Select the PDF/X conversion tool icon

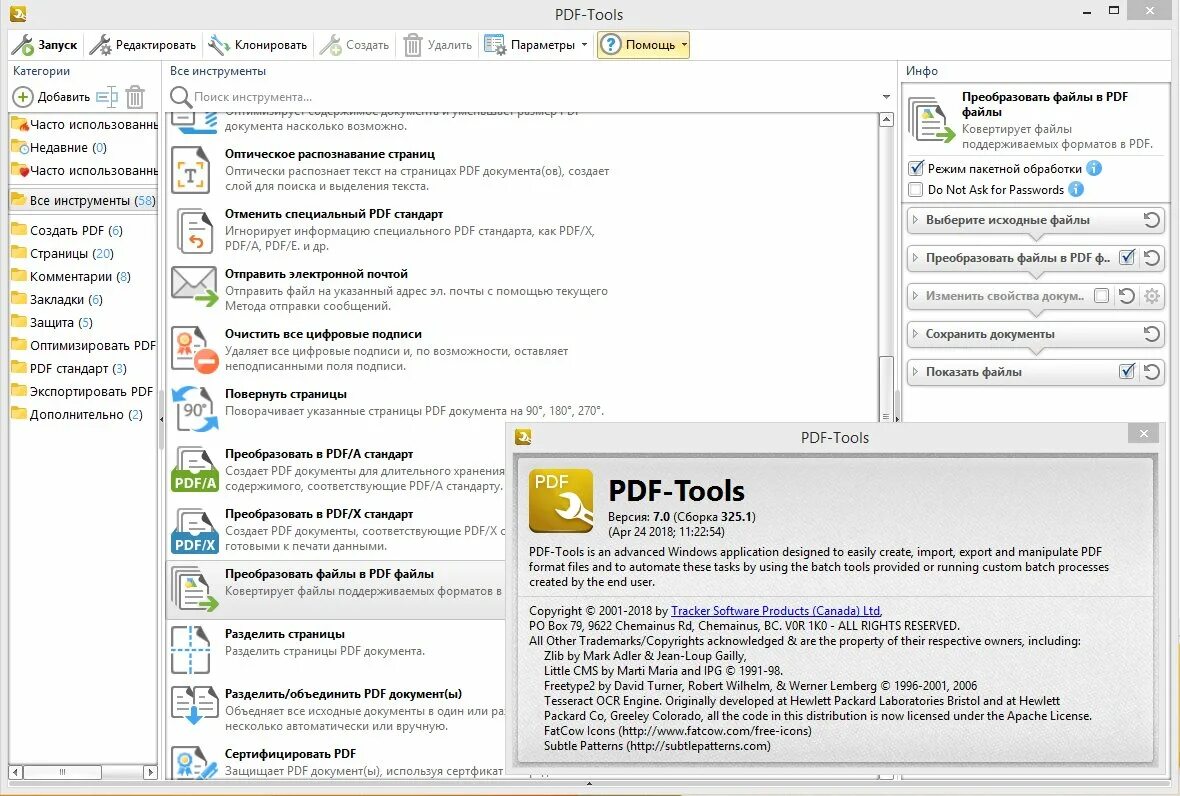[193, 528]
